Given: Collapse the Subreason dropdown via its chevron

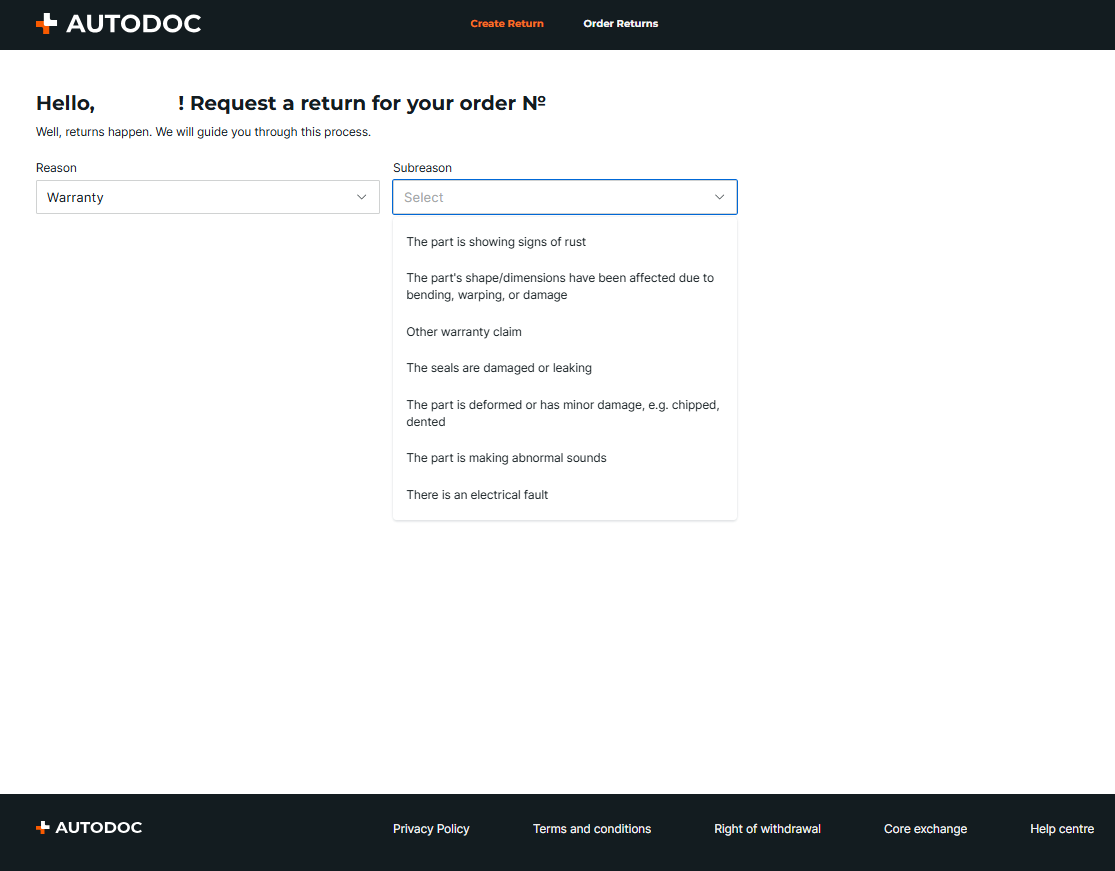Looking at the screenshot, I should point(719,197).
